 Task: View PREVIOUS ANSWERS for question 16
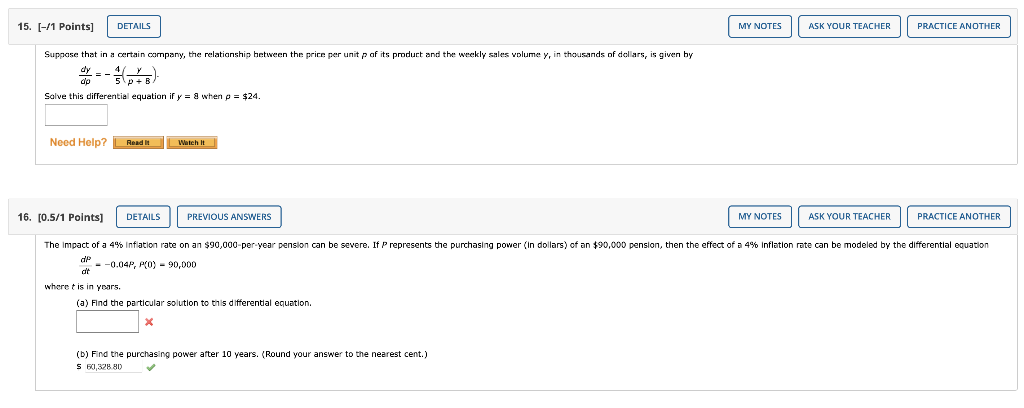pos(229,217)
